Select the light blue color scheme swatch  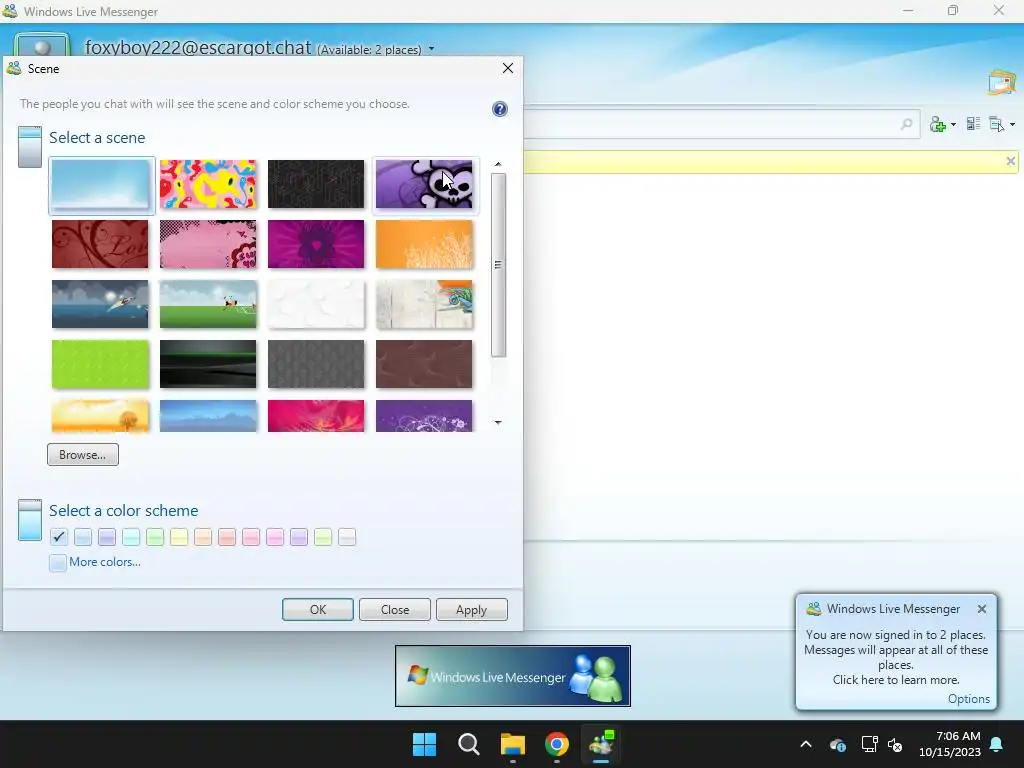[x=83, y=537]
